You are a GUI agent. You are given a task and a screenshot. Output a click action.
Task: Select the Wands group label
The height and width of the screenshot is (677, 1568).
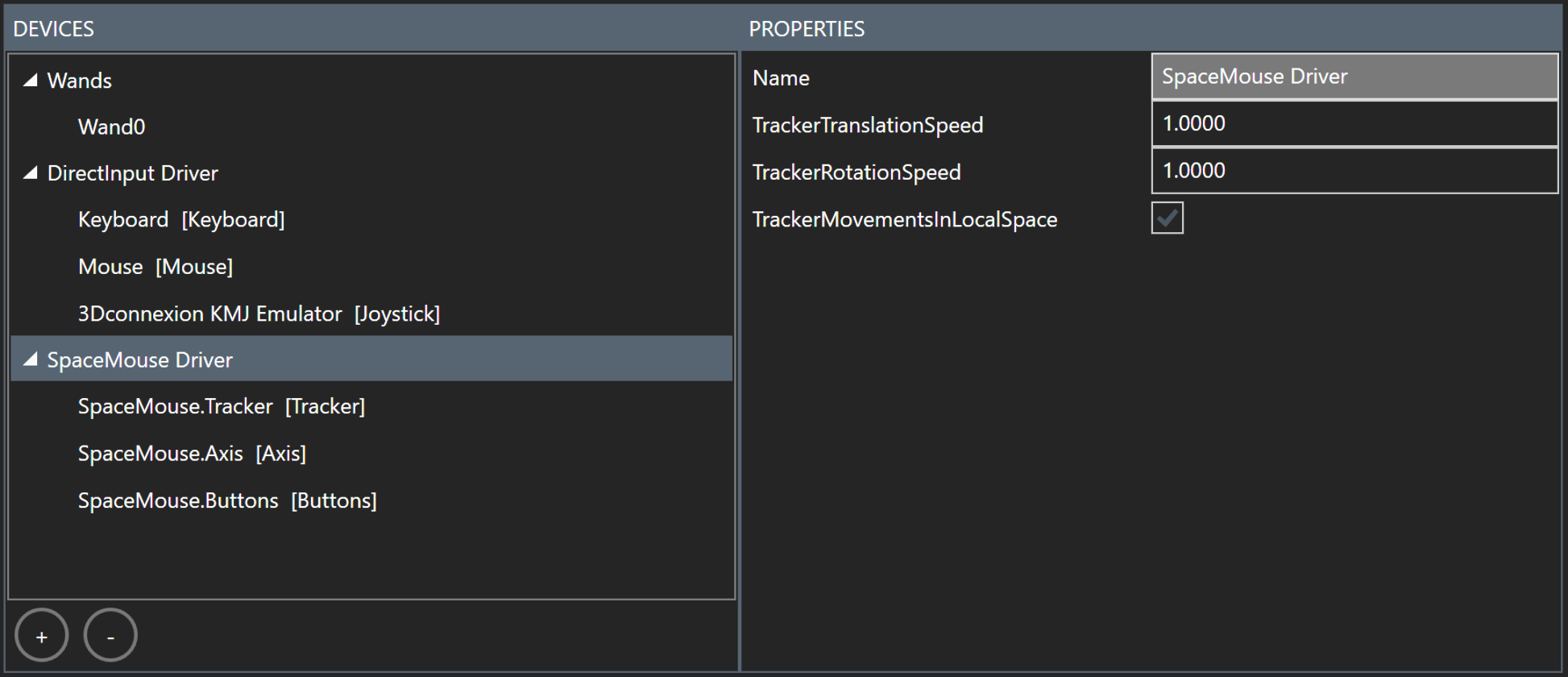tap(80, 81)
